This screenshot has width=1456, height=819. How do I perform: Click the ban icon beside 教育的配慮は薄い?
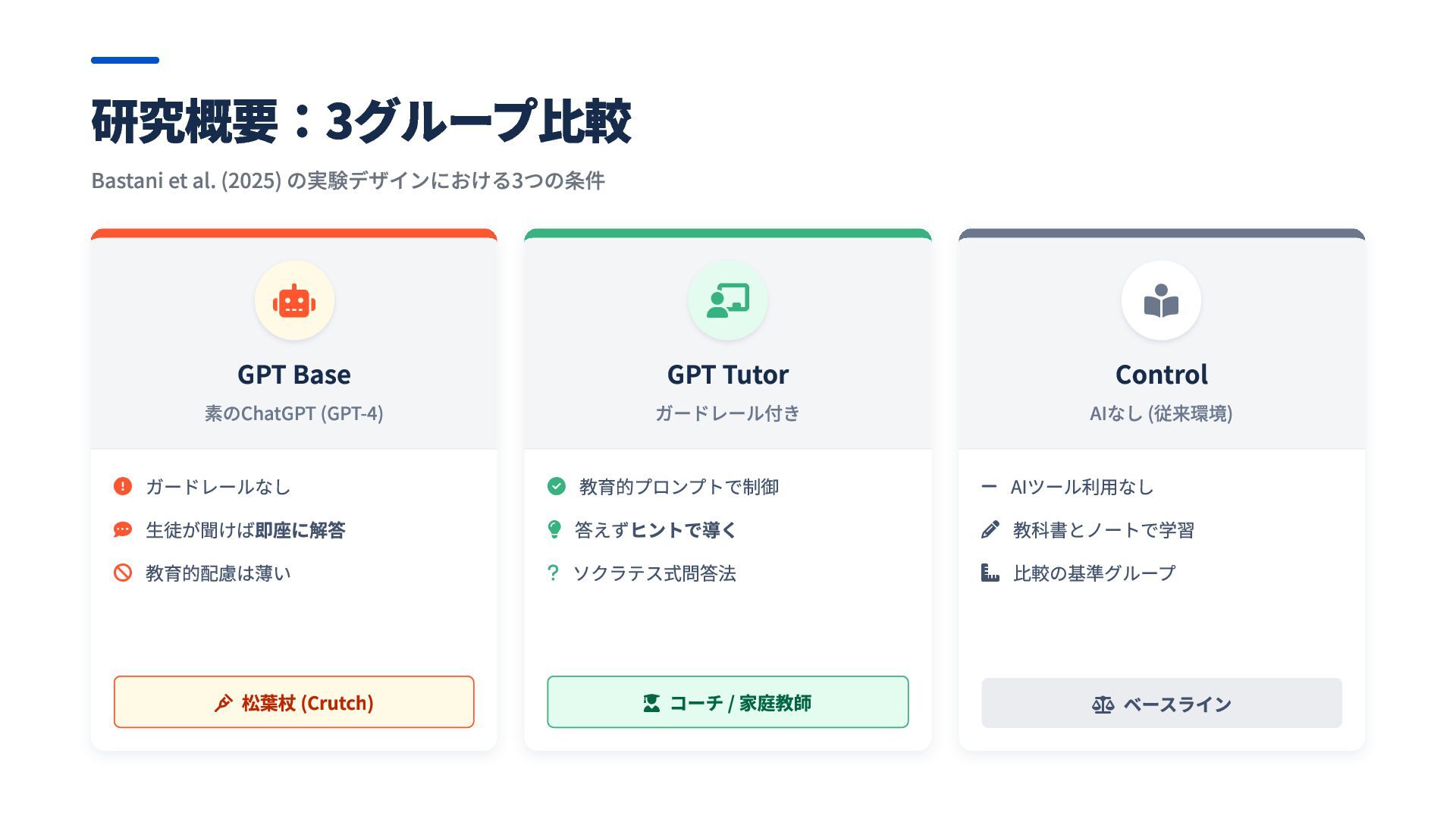point(123,573)
